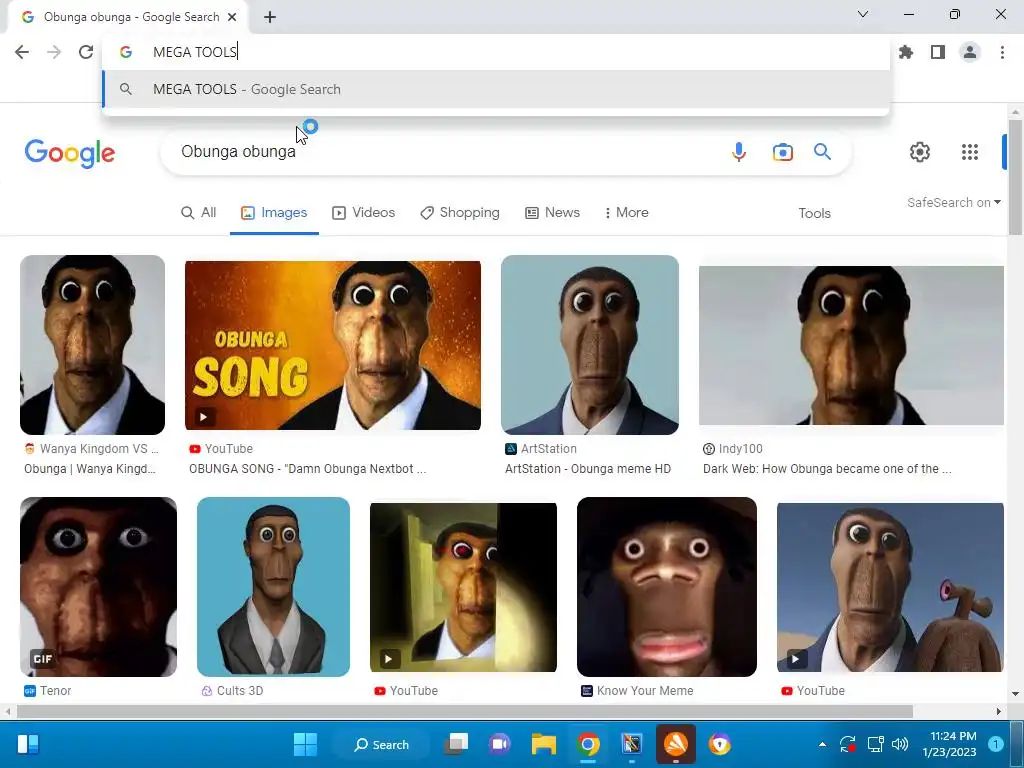The width and height of the screenshot is (1024, 768).
Task: Open the Chrome side panel icon
Action: (x=938, y=52)
